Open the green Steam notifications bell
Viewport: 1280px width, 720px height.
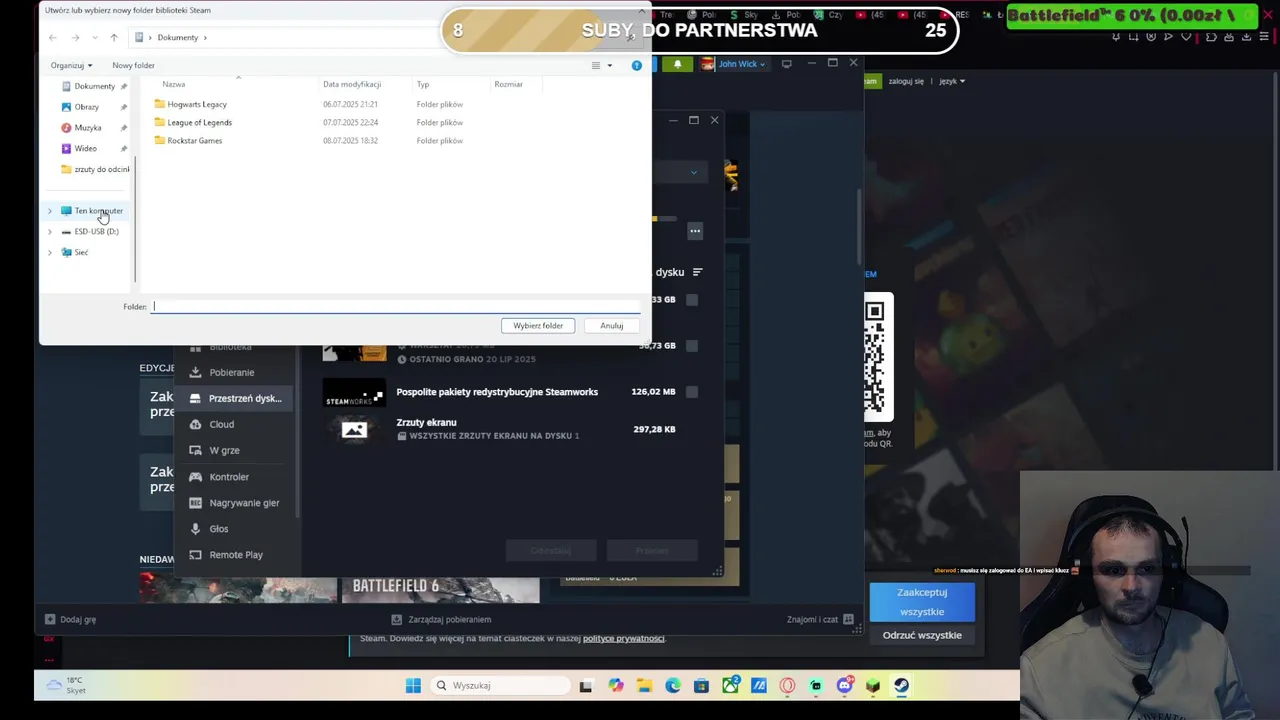[677, 64]
